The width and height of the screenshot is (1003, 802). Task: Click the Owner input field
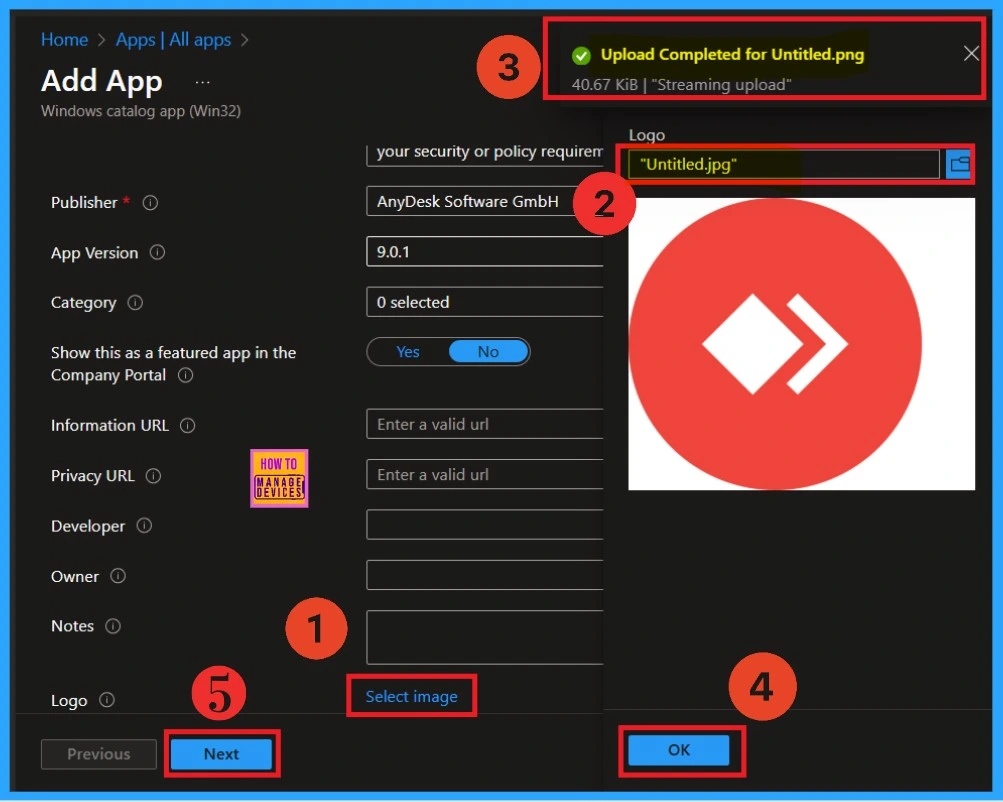click(x=485, y=576)
